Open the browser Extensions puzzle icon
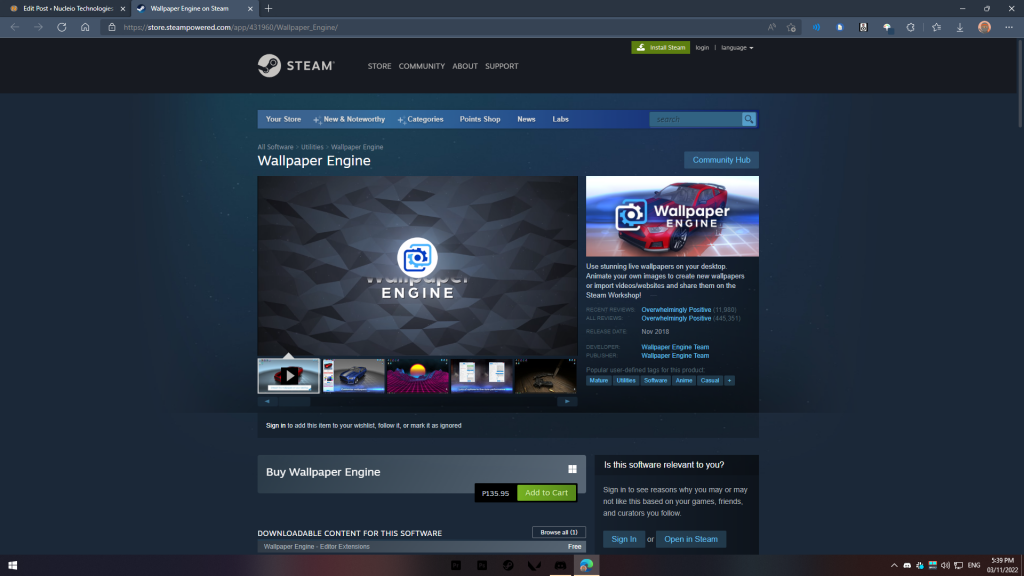The image size is (1024, 576). coord(910,27)
